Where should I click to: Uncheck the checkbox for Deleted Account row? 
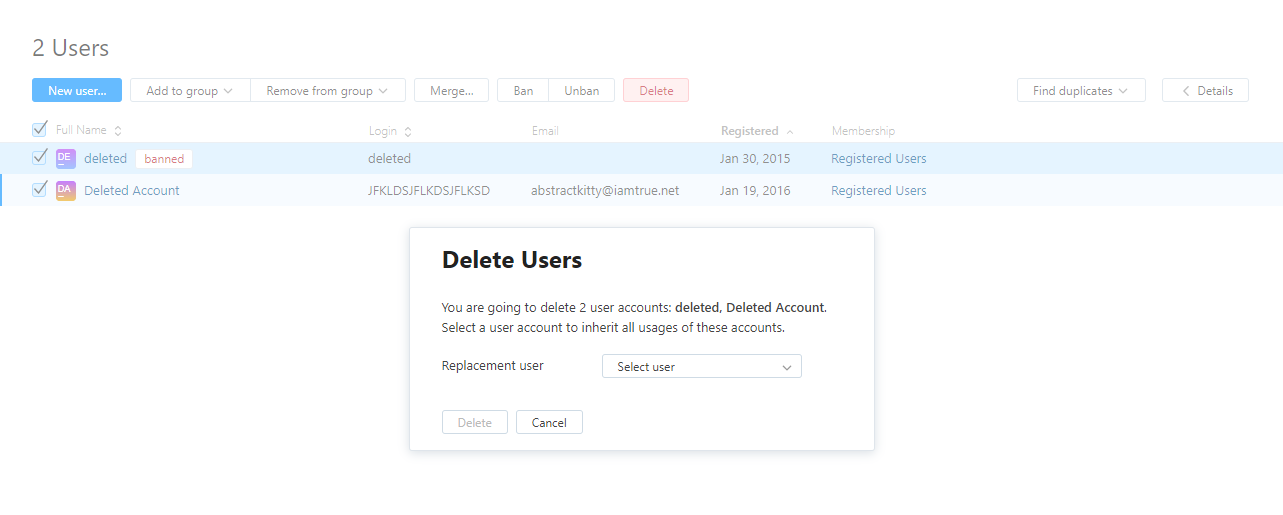click(40, 189)
